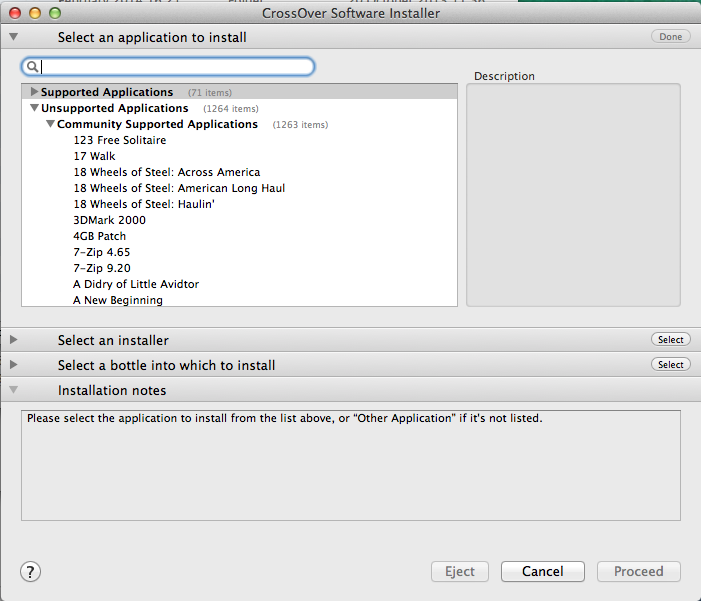Click Select a bottle heading text
Viewport: 701px width, 601px height.
click(166, 365)
